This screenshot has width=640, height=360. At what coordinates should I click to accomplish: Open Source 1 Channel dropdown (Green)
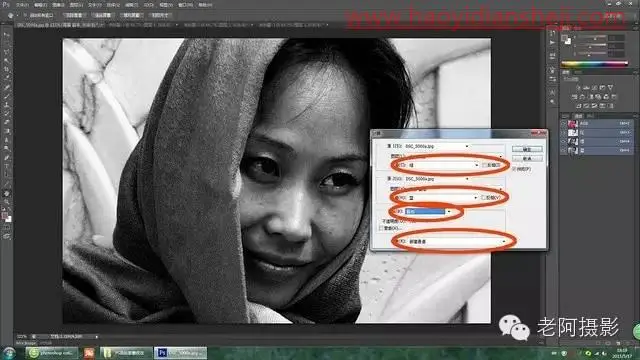[x=443, y=165]
